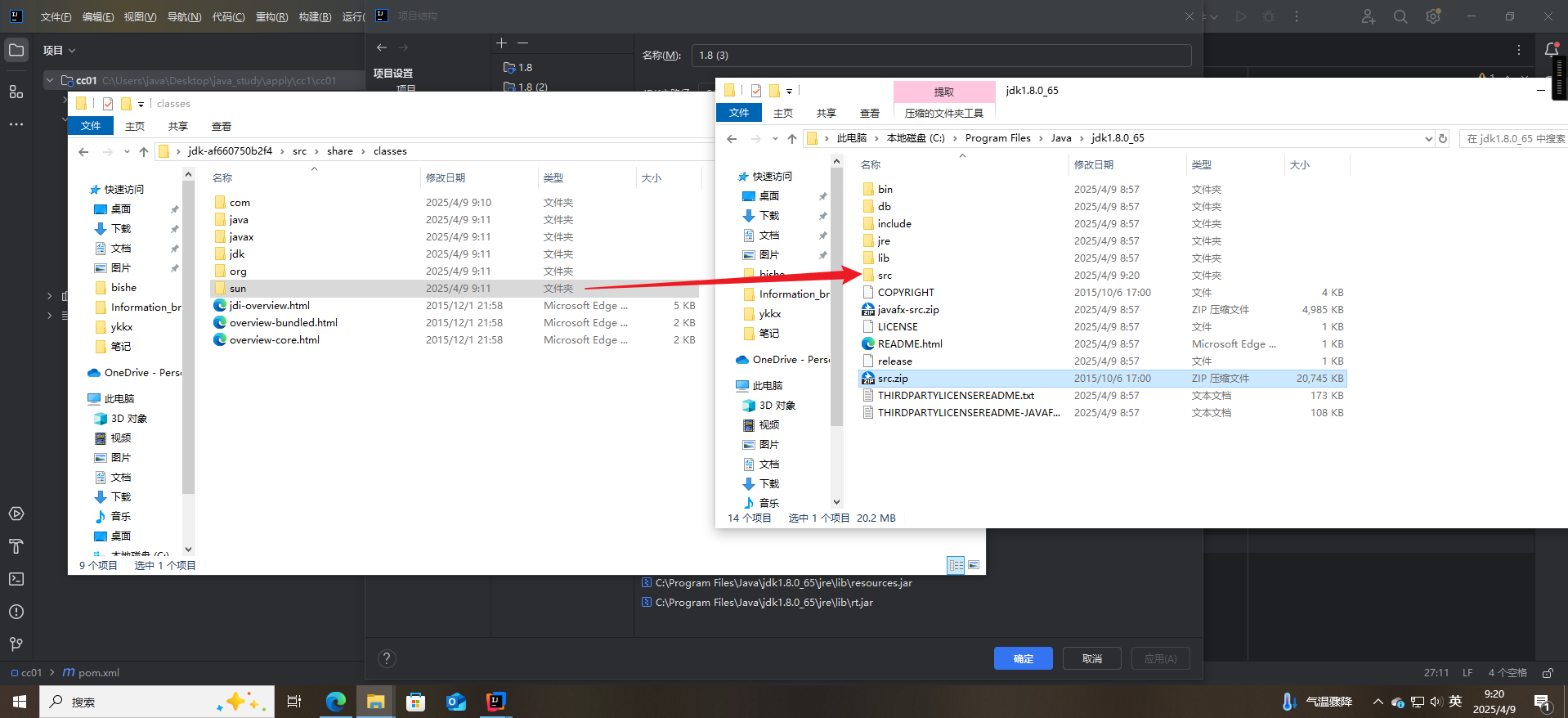
Task: Open Microsoft Edge from the taskbar
Action: tap(336, 702)
